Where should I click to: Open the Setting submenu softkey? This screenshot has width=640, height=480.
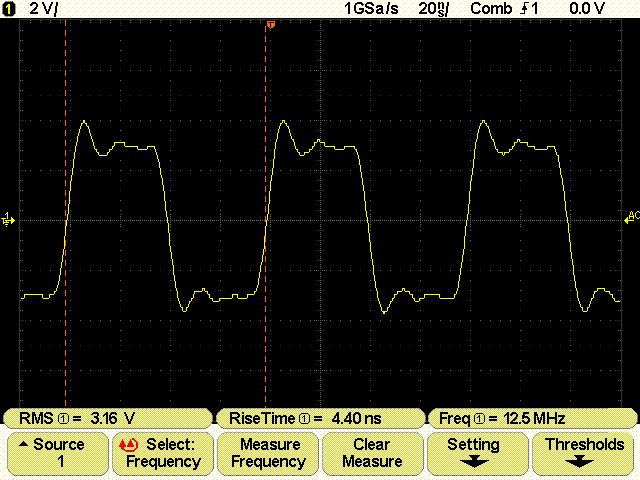pyautogui.click(x=477, y=453)
